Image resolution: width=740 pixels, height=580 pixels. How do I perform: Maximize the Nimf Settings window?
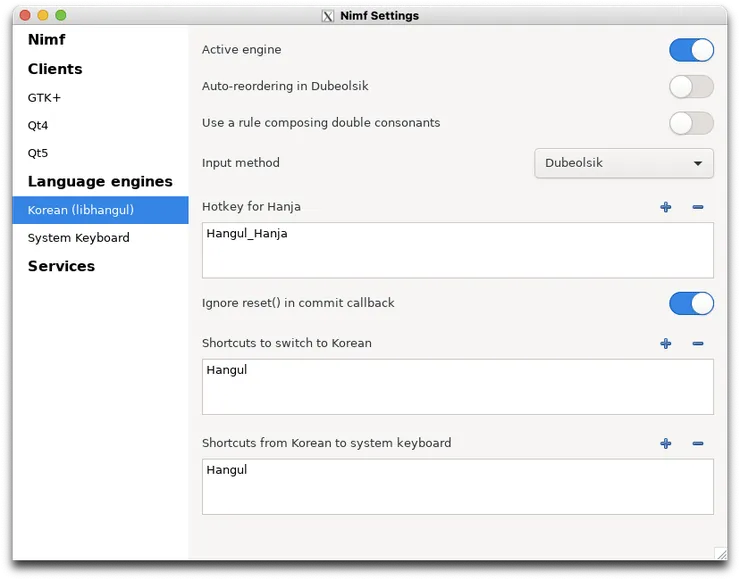tap(61, 16)
